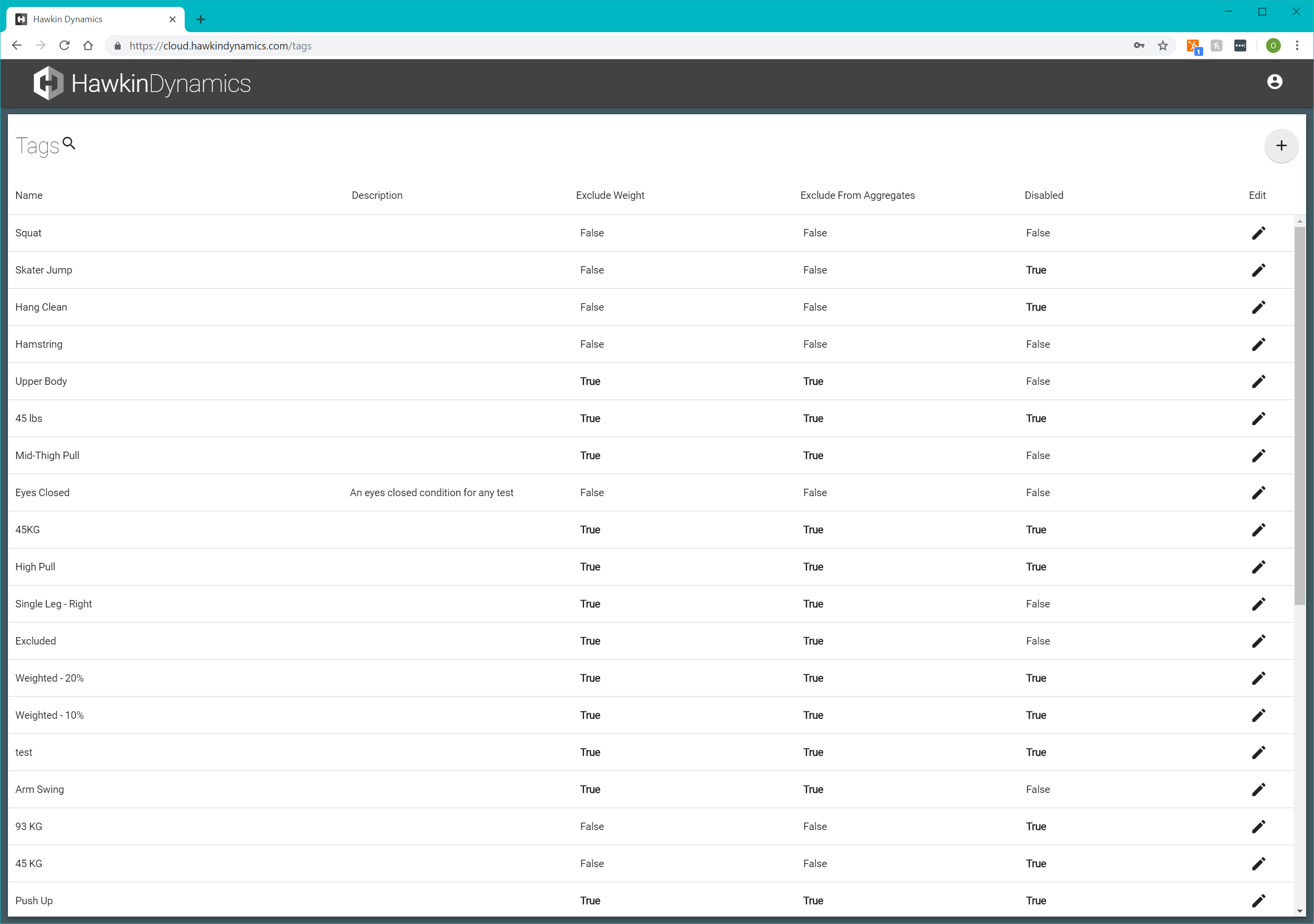Edit the 45KG tag

[1259, 530]
